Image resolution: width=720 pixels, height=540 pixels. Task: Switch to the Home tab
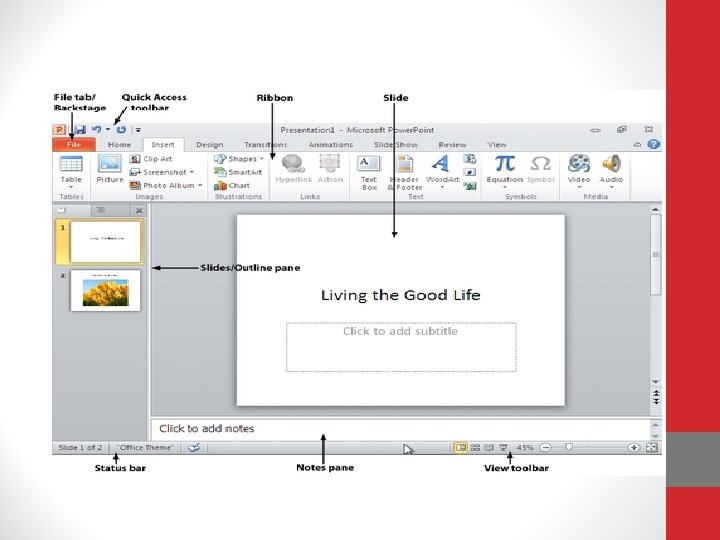pos(119,145)
